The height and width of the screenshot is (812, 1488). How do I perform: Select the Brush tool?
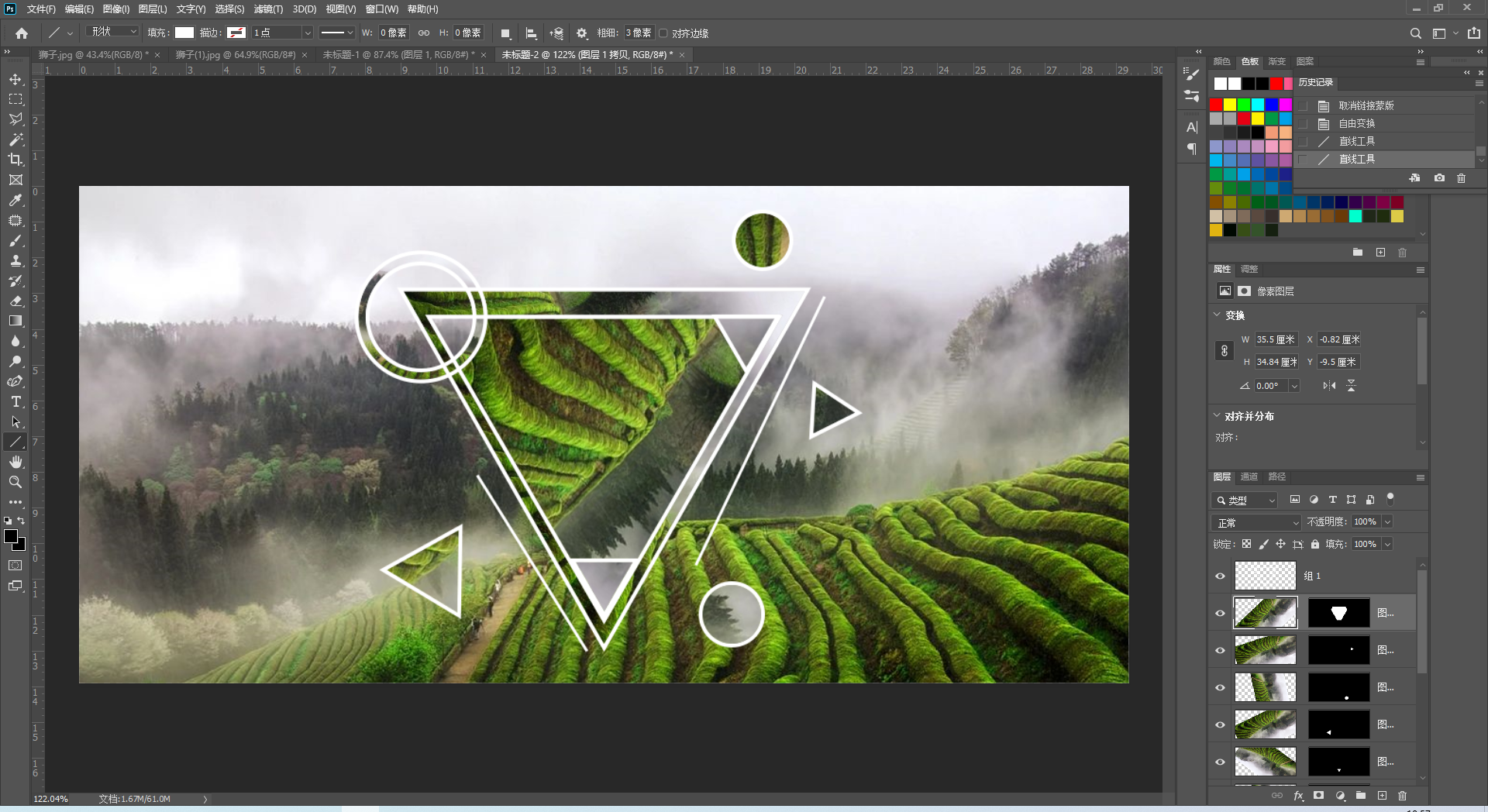coord(15,240)
